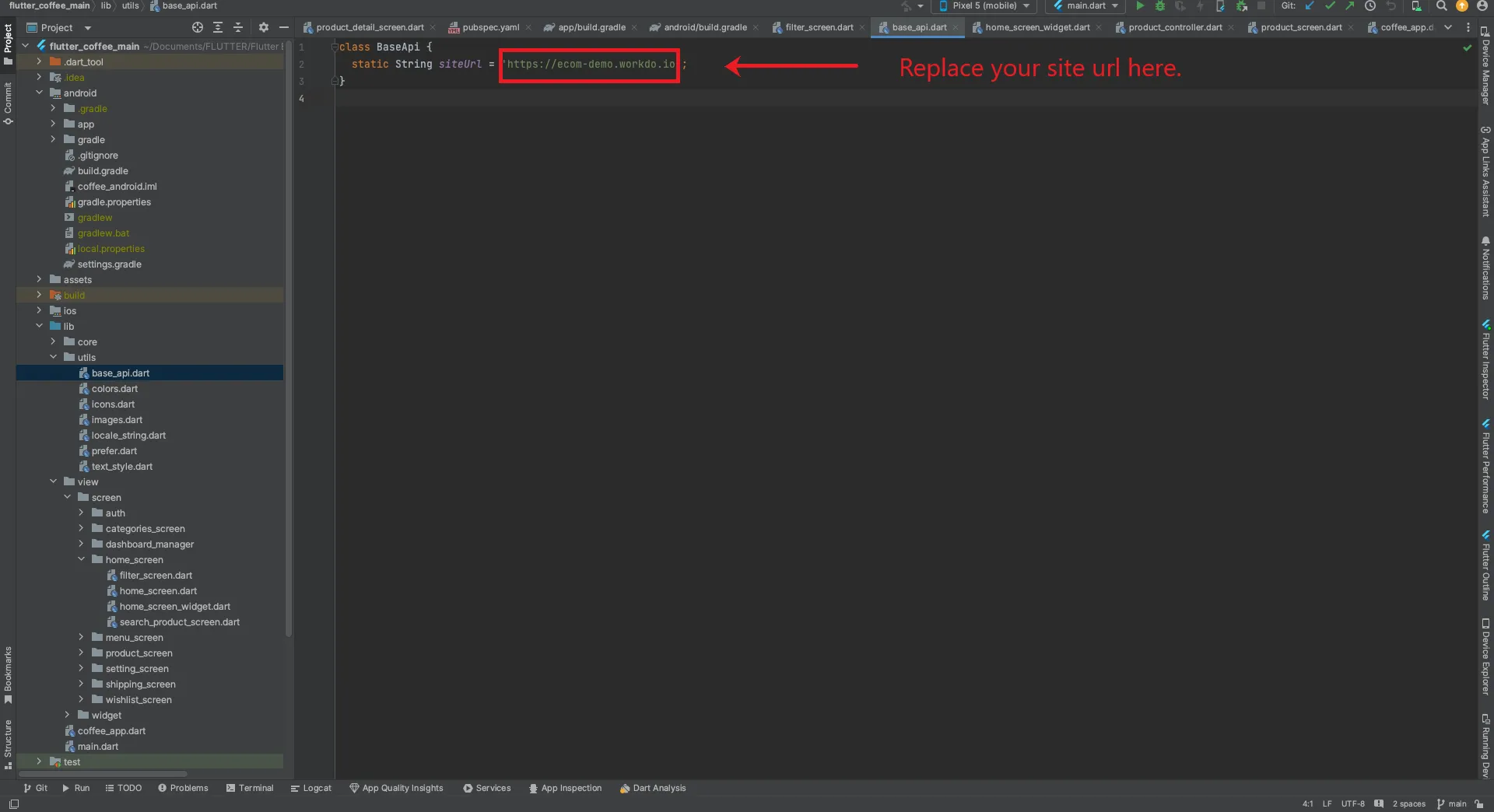Toggle Select Opened File in Project view

pyautogui.click(x=197, y=27)
